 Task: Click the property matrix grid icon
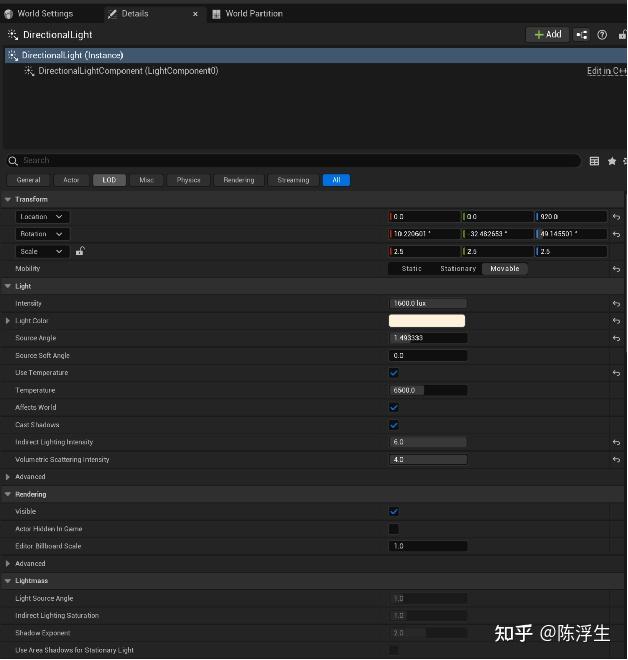[x=594, y=161]
